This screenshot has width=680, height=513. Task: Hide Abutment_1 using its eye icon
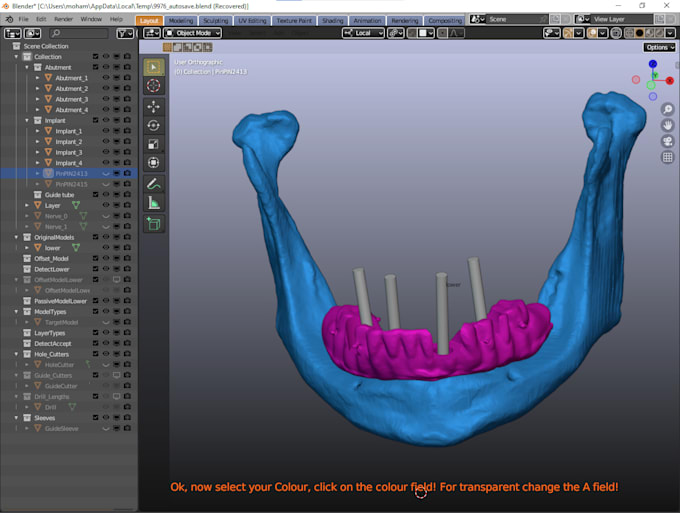tap(106, 78)
